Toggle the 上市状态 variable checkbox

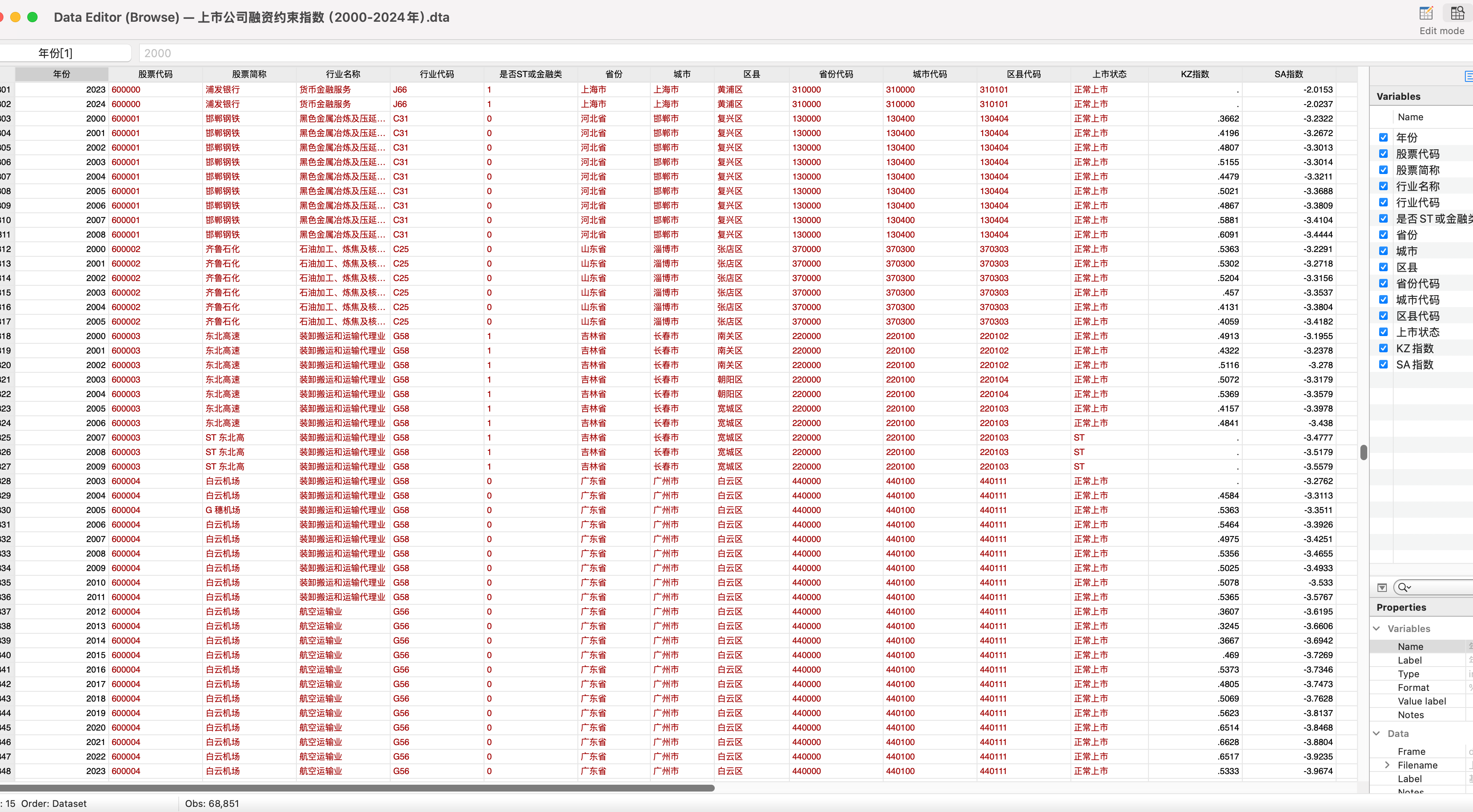[x=1383, y=332]
